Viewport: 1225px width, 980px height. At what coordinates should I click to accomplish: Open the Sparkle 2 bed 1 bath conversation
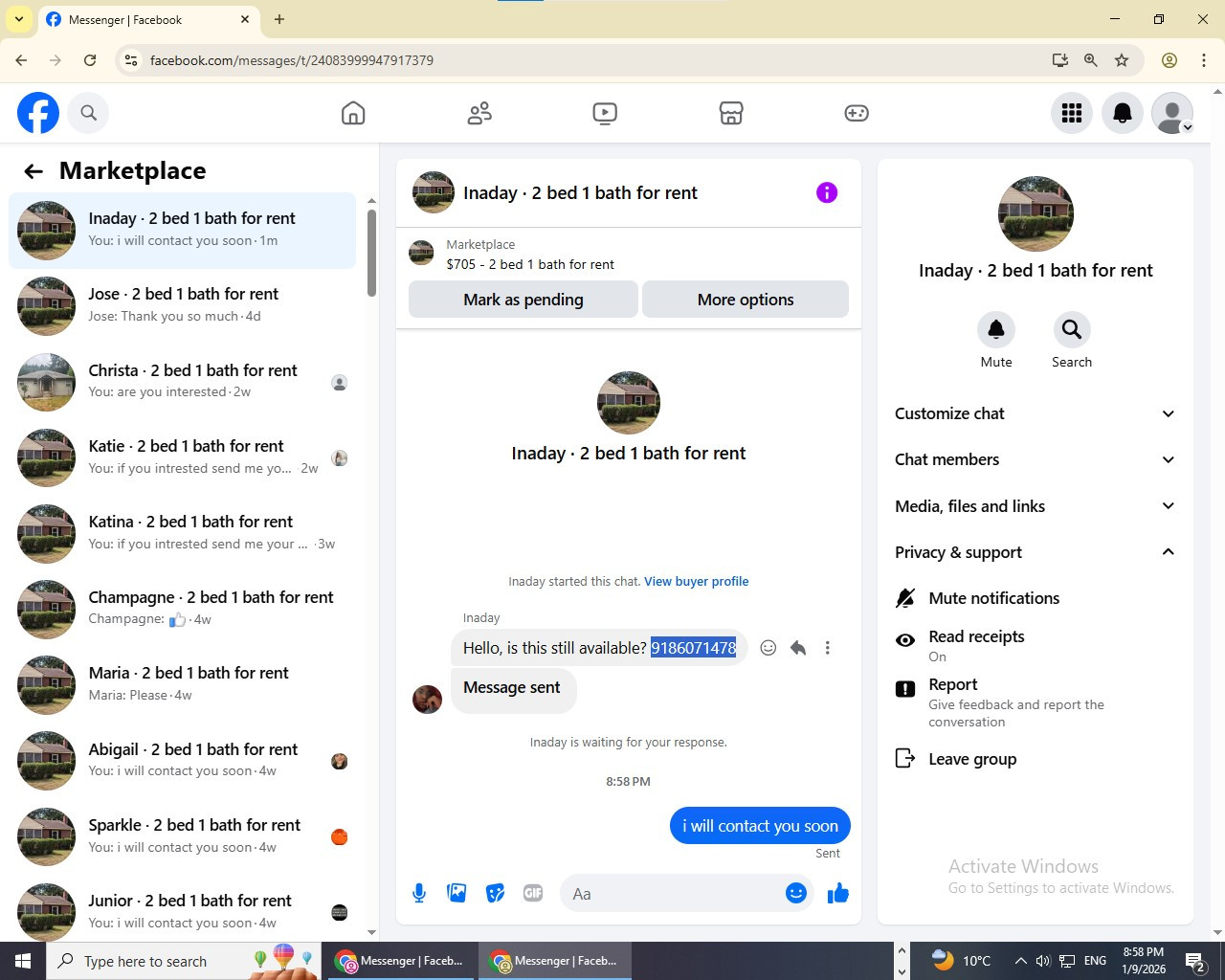pyautogui.click(x=182, y=836)
